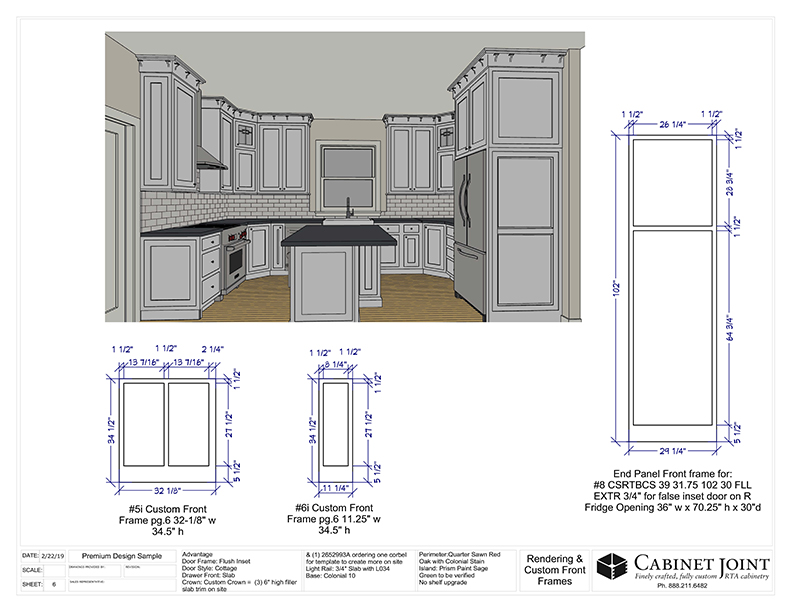Select the #5i two-opening front frame drawing
The height and width of the screenshot is (612, 792).
pos(167,429)
